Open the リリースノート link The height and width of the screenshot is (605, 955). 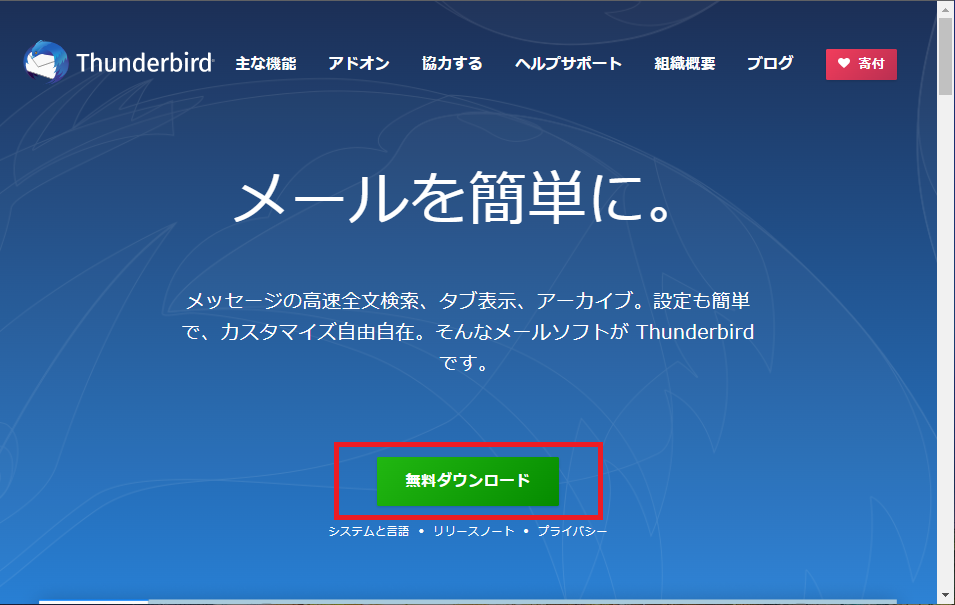tap(473, 531)
